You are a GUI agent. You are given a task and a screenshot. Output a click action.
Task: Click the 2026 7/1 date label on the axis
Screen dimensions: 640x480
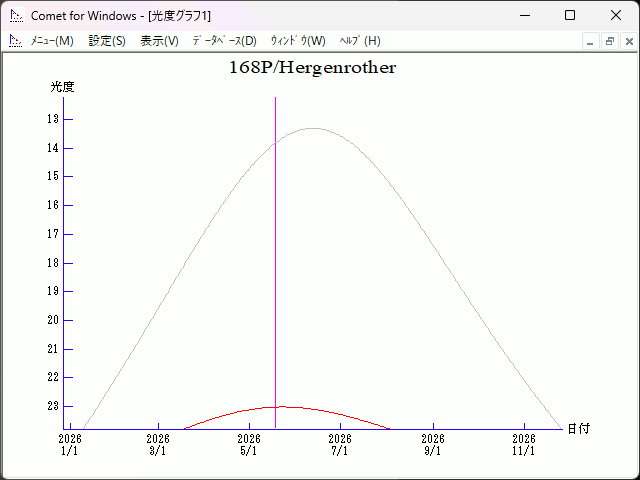click(x=340, y=444)
